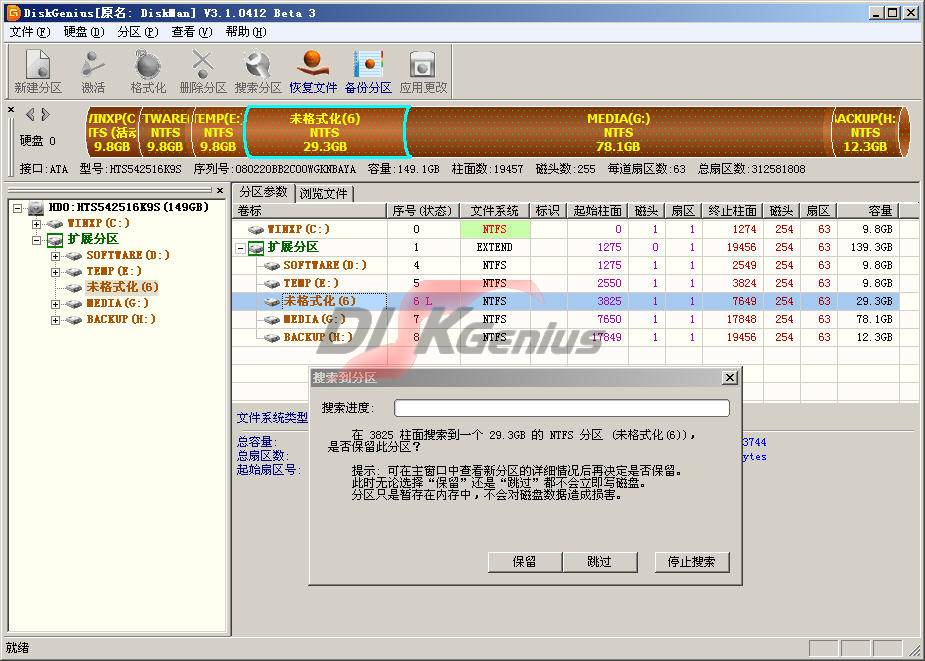Screen dimensions: 925x661
Task: Click the 文件系统 column header
Action: point(495,211)
